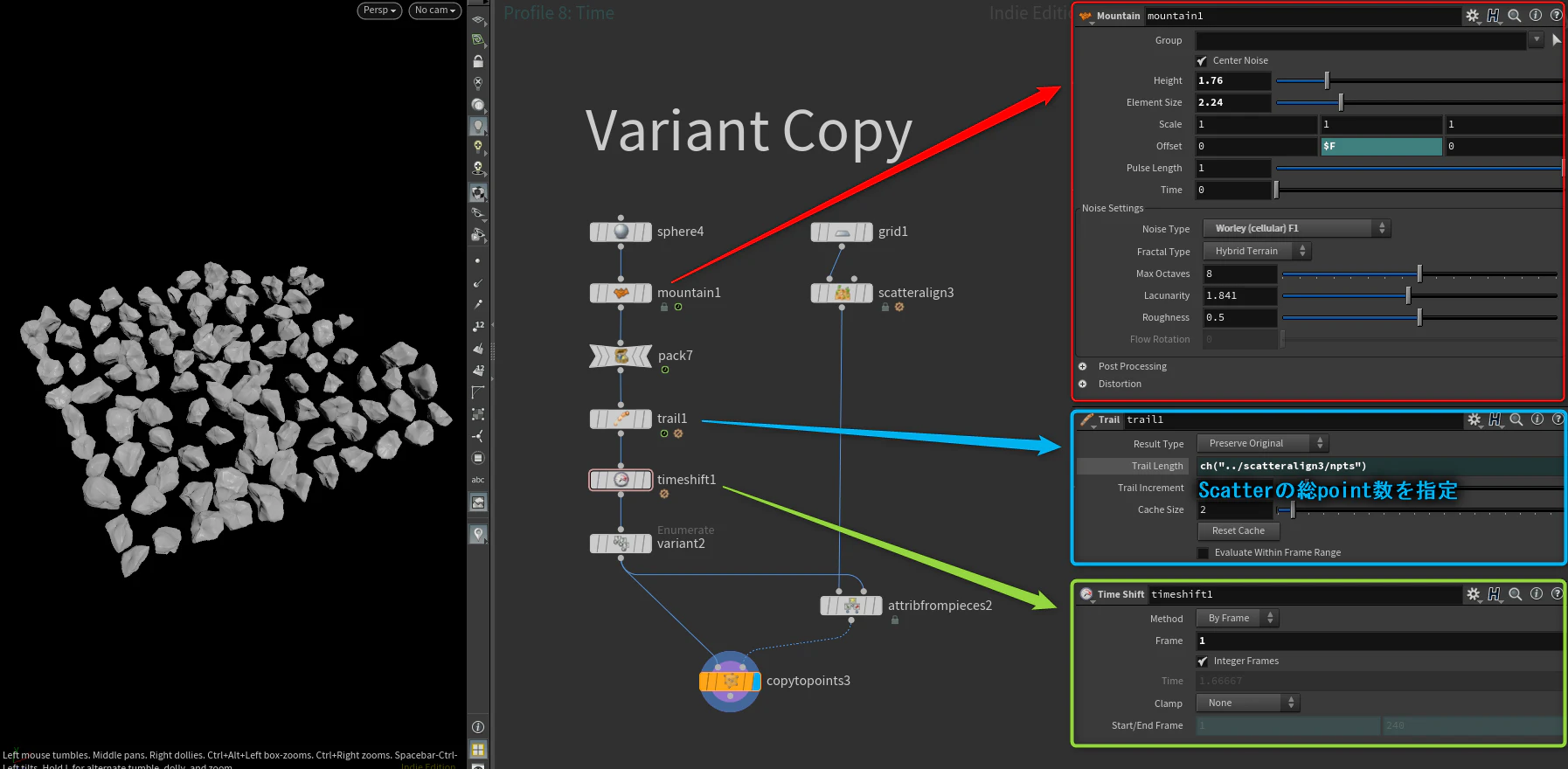Select the variant2 enumerate node

621,544
